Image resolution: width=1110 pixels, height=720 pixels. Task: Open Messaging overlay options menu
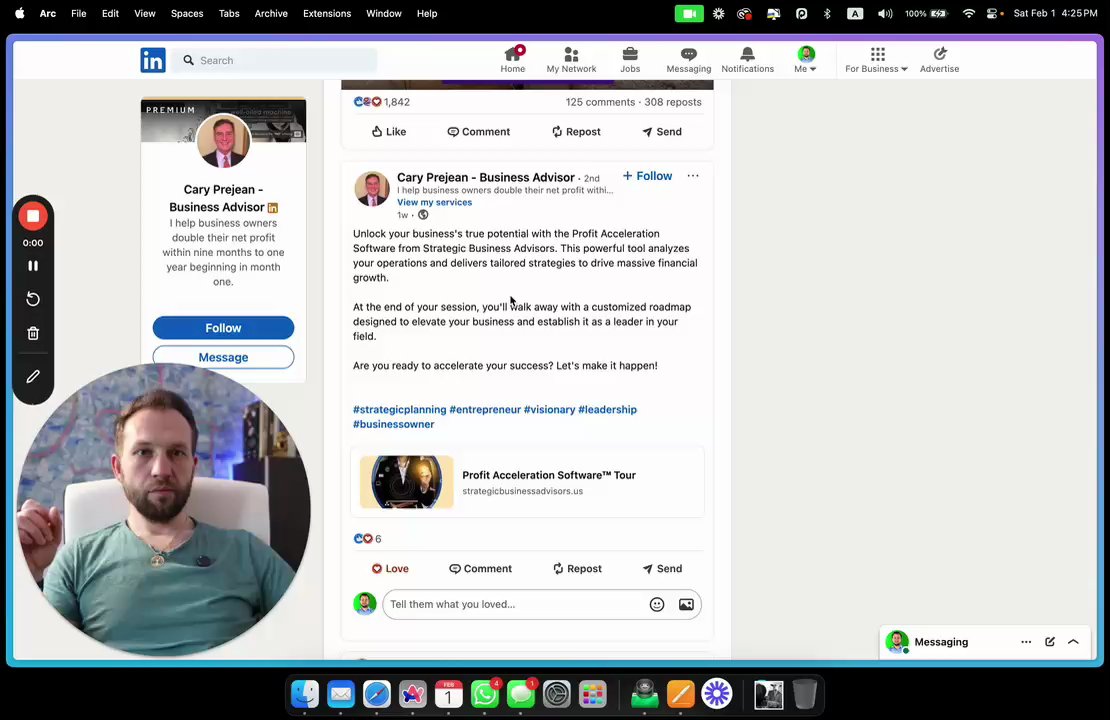pyautogui.click(x=1026, y=642)
